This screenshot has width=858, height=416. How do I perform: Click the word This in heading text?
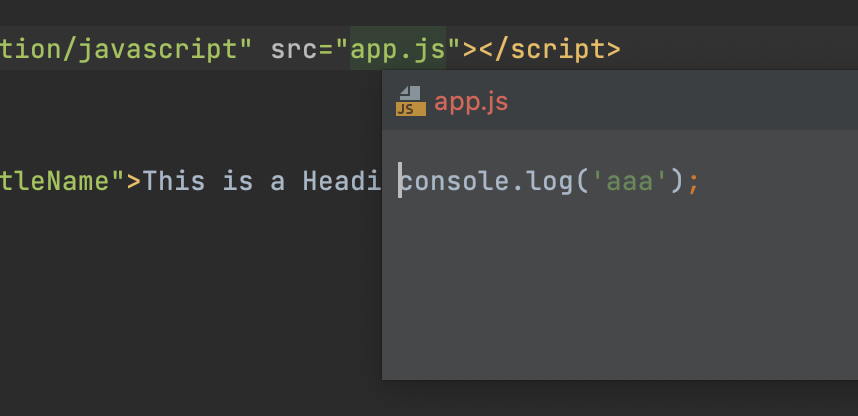pyautogui.click(x=174, y=181)
